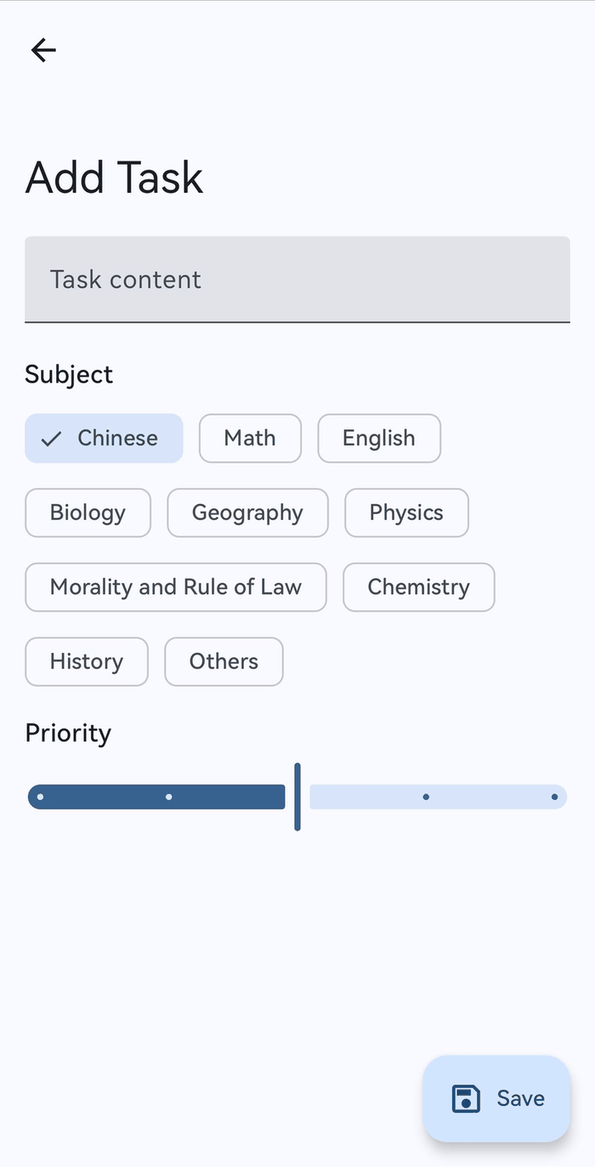Choose the Others subject chip
595x1167 pixels.
point(223,661)
